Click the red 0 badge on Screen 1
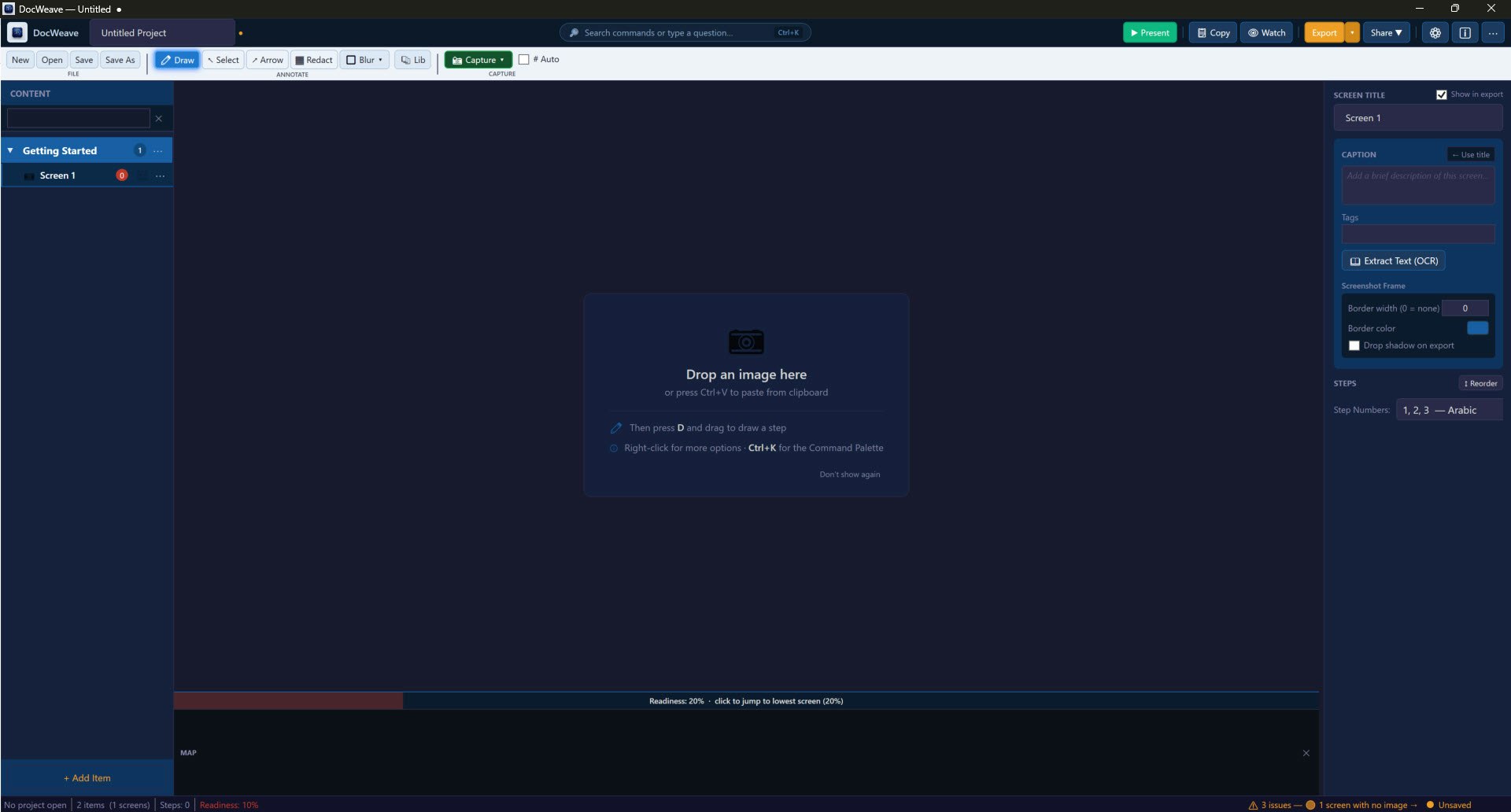Screen dimensions: 1511x812 click(122, 175)
